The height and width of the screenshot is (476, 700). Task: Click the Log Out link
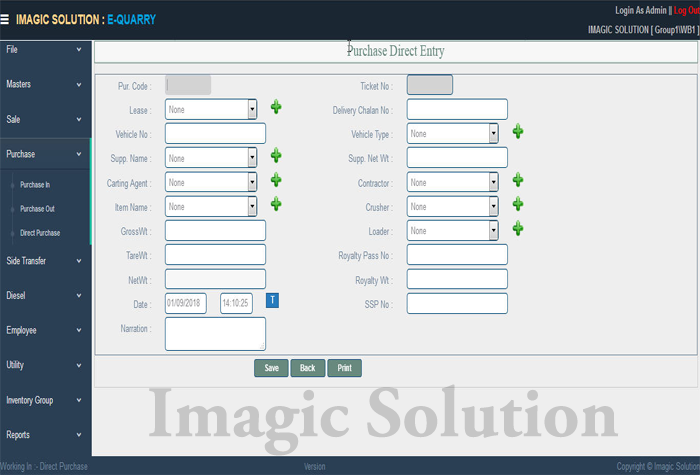[687, 10]
